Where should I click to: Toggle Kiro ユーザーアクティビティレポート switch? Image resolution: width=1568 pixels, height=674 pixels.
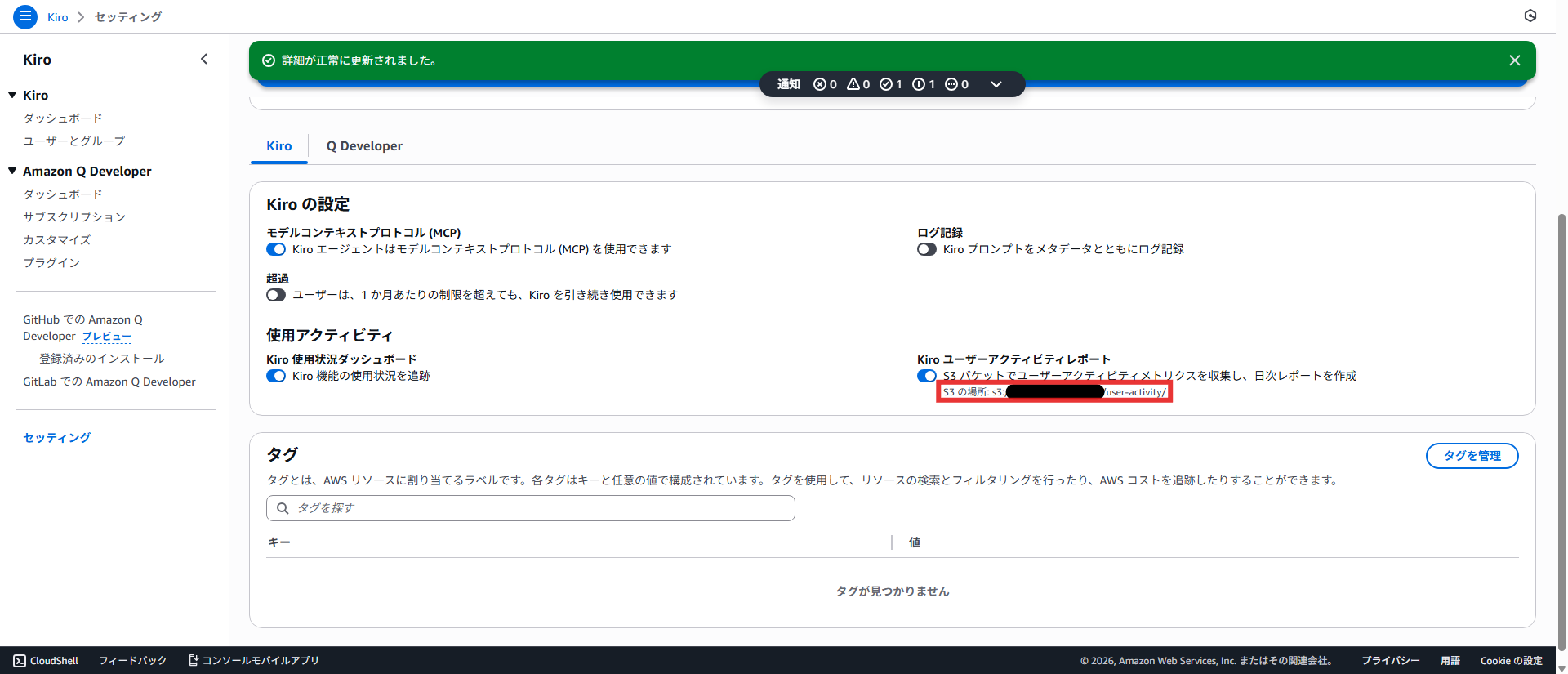[927, 376]
